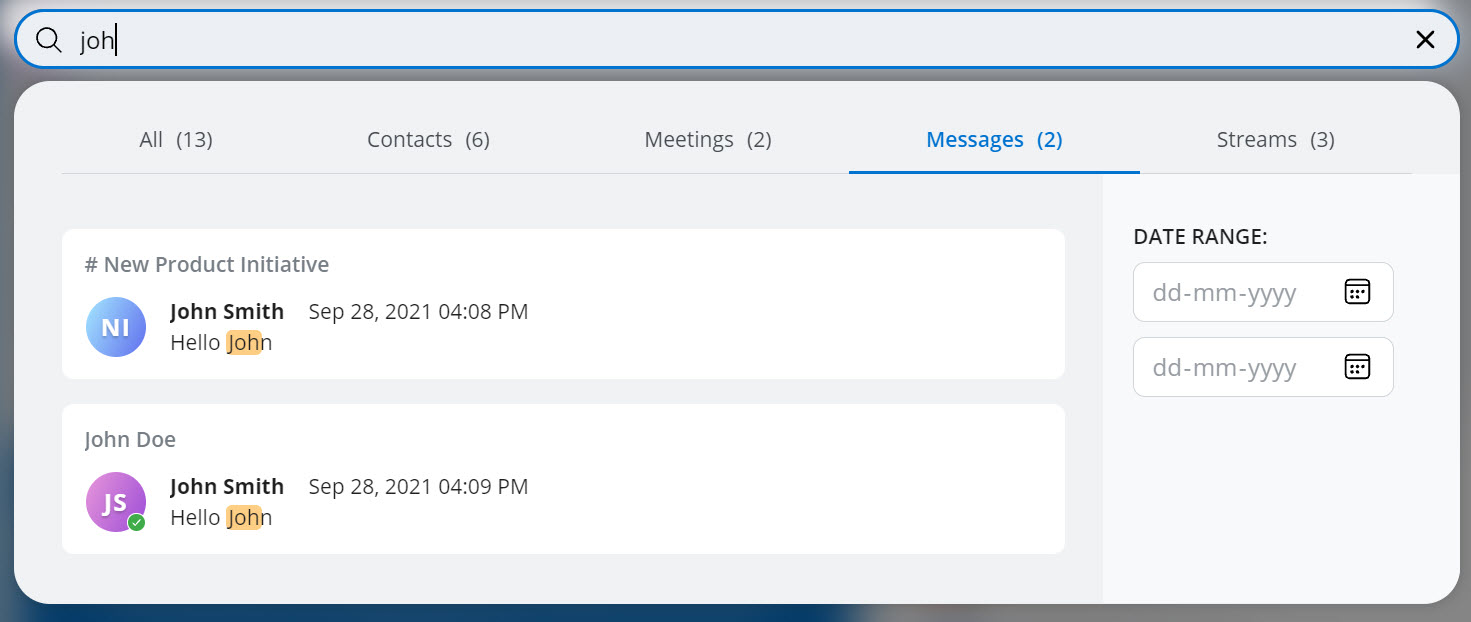The image size is (1471, 622).
Task: Click the search magnifier icon
Action: click(x=49, y=39)
